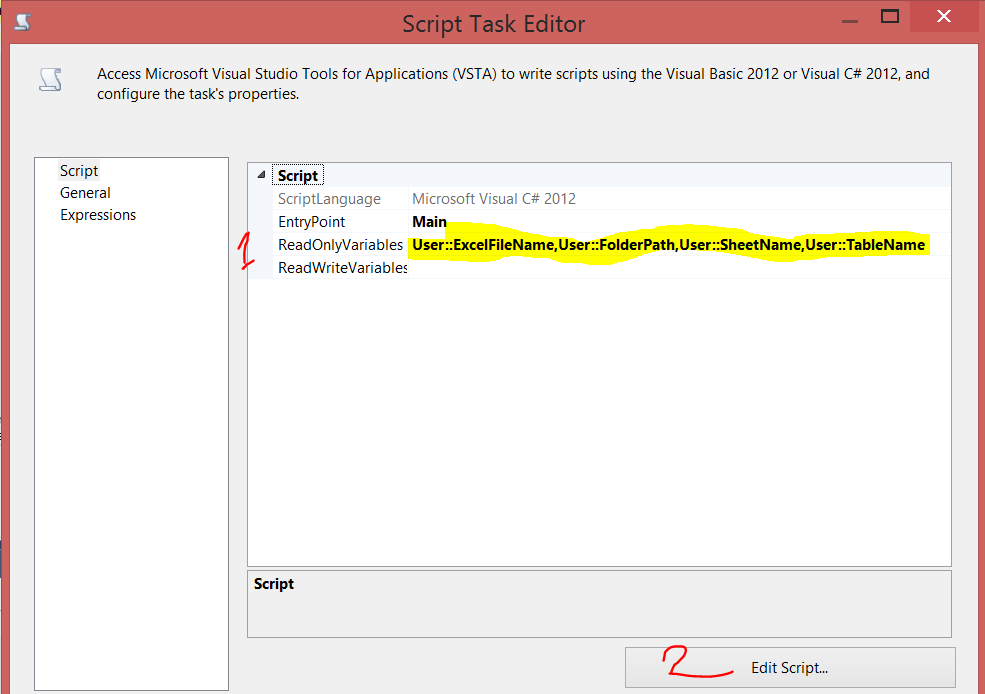
Task: Maximize the Script Task Editor window
Action: coord(890,18)
